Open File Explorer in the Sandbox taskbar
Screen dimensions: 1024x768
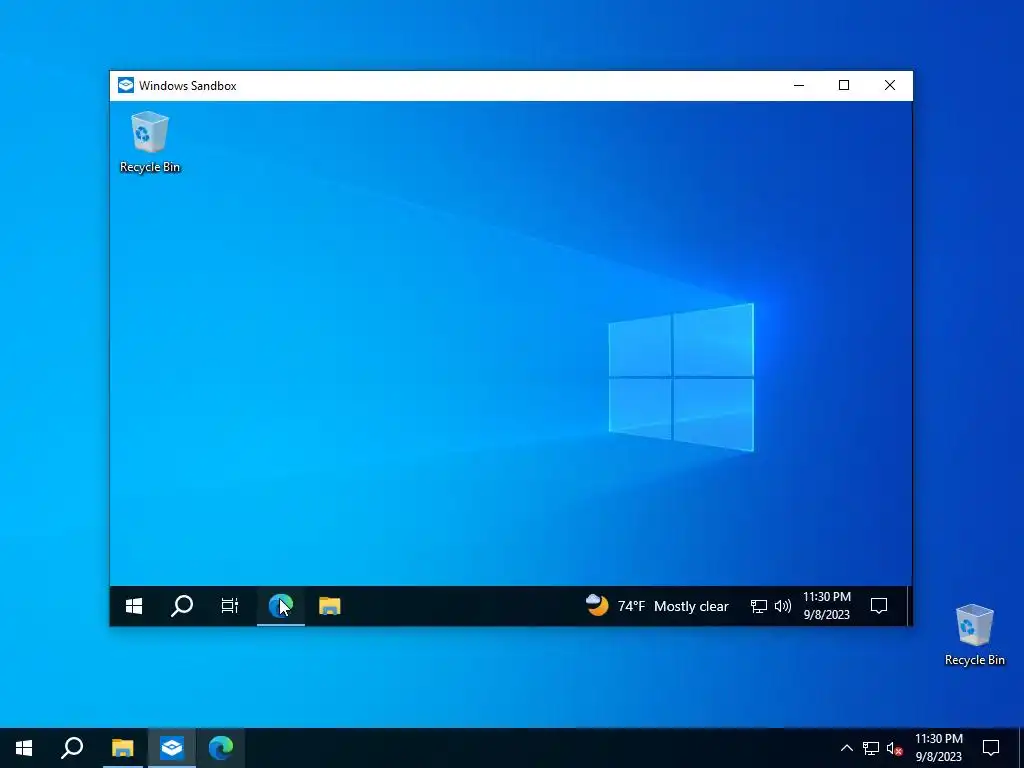330,606
